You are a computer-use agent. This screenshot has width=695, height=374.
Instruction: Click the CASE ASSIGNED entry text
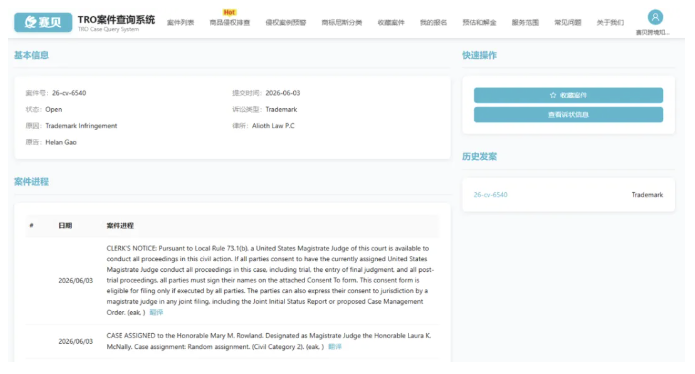click(269, 341)
